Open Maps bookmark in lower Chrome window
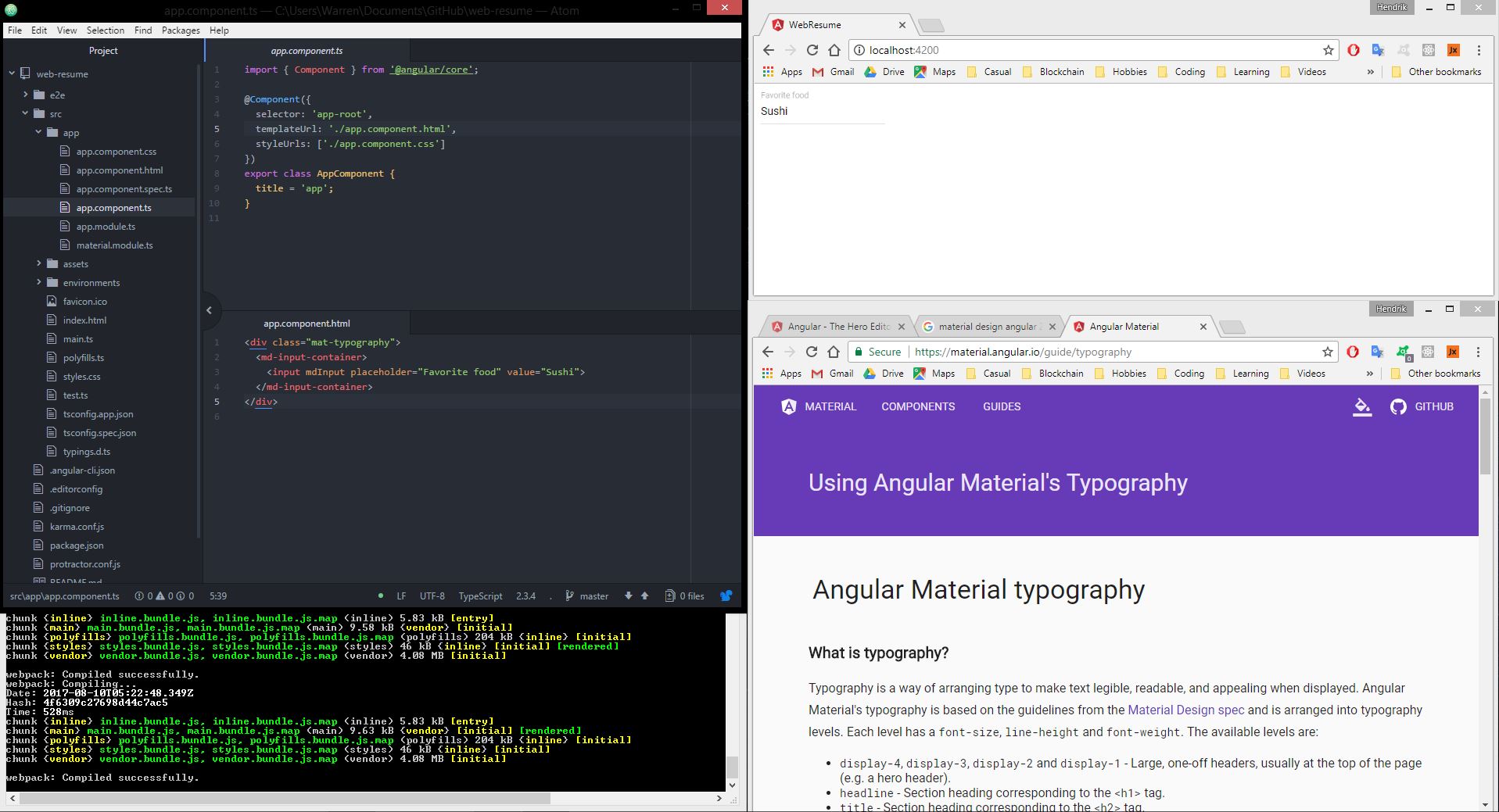 coord(934,373)
